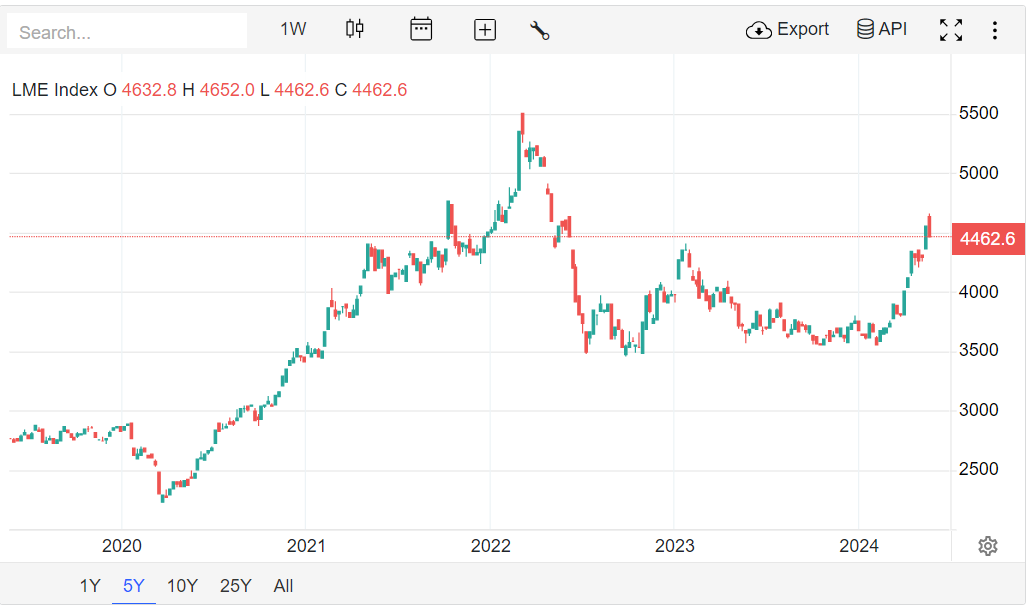Image resolution: width=1028 pixels, height=606 pixels.
Task: Open the calendar date range picker
Action: [x=421, y=29]
